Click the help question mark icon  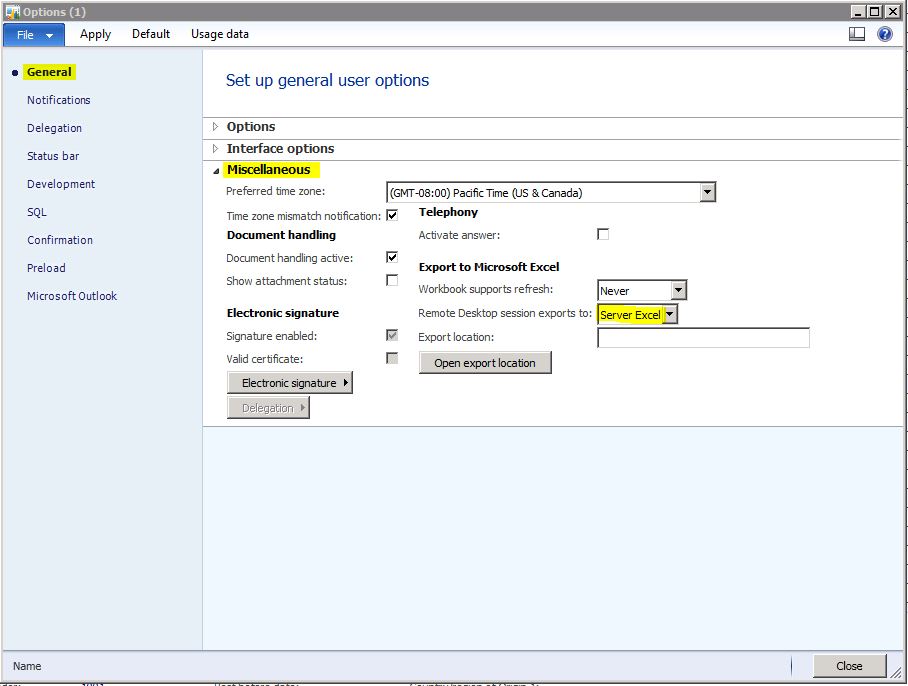pyautogui.click(x=885, y=34)
